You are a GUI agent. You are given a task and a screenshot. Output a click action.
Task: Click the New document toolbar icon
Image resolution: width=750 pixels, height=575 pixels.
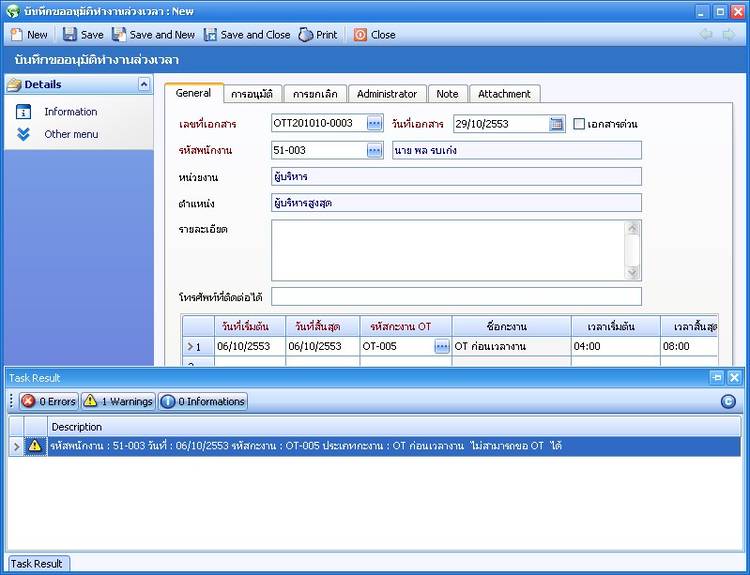click(17, 34)
